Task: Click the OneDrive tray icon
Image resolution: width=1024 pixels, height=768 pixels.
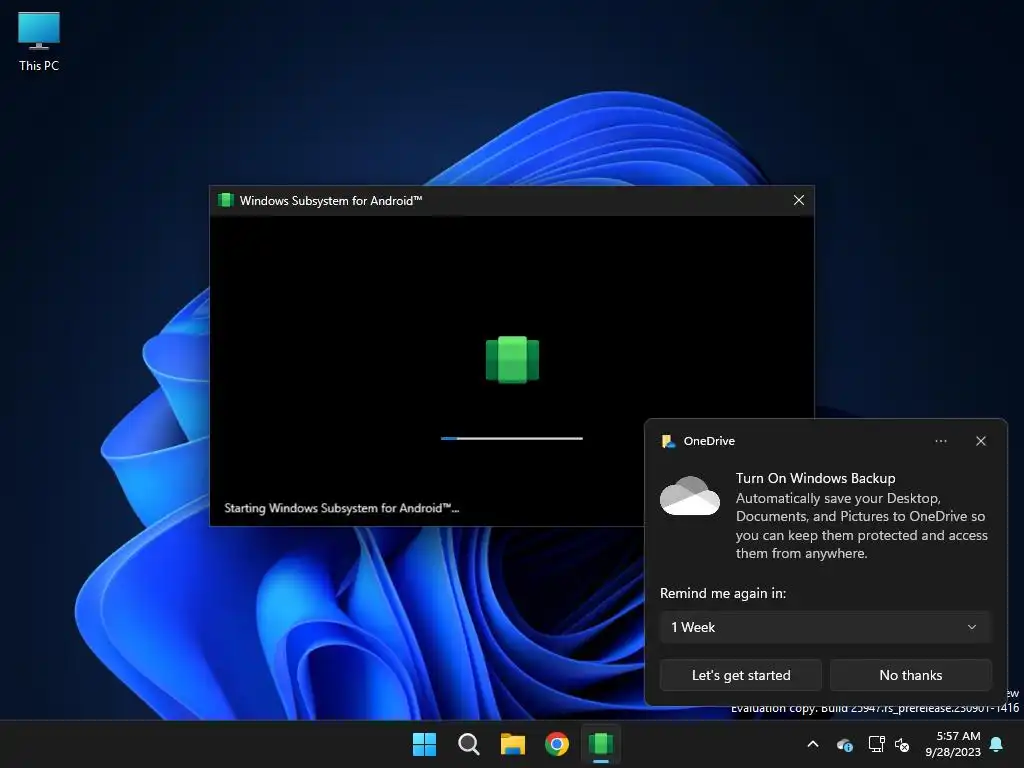Action: coord(844,744)
